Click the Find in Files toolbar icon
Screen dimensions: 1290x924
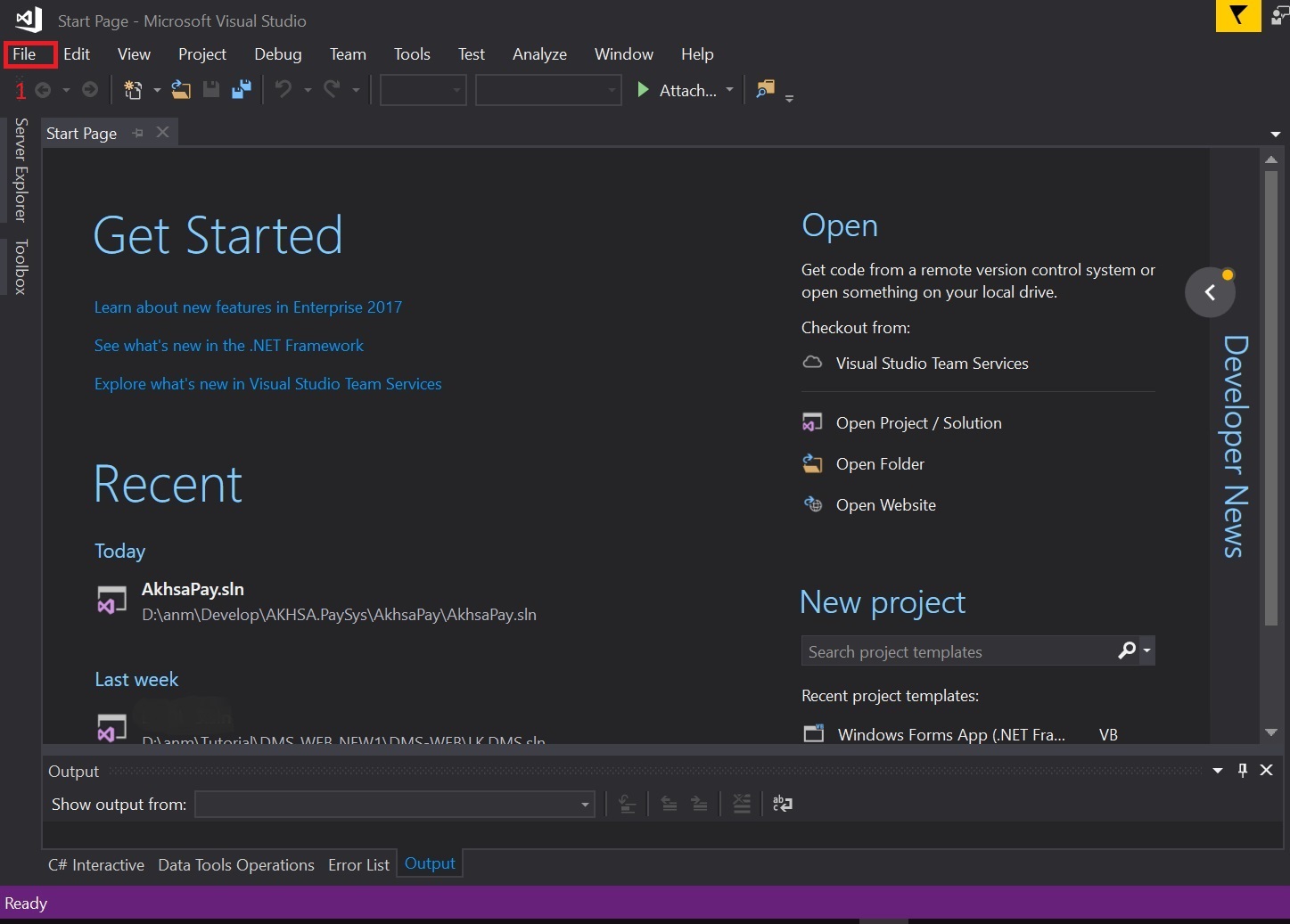764,89
